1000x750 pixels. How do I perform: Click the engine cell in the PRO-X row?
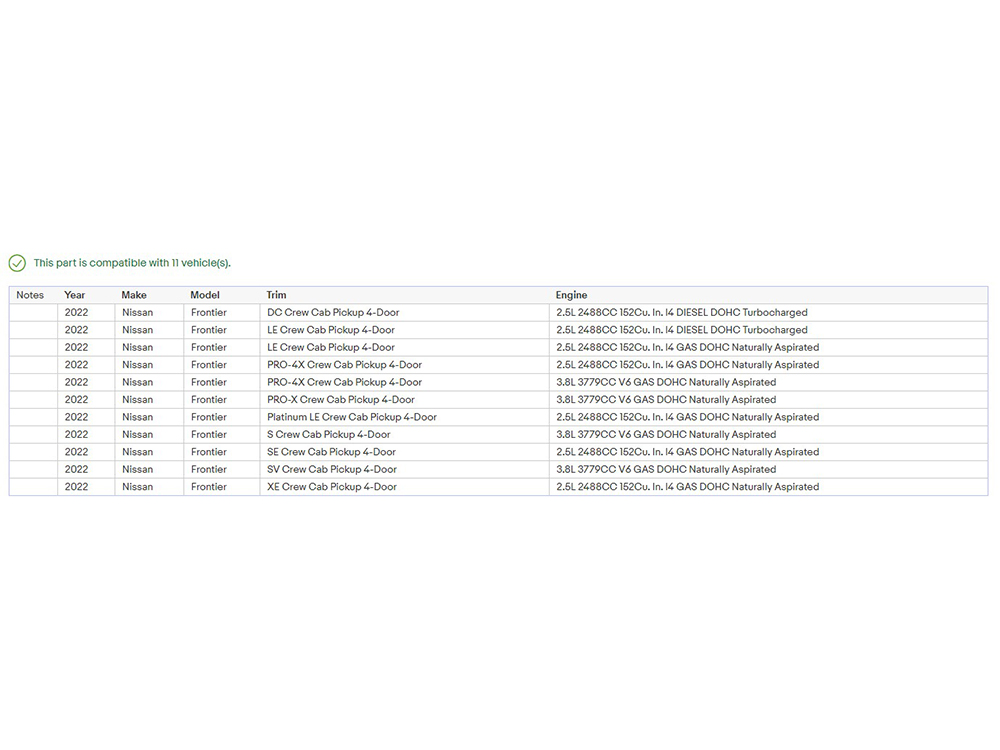768,400
